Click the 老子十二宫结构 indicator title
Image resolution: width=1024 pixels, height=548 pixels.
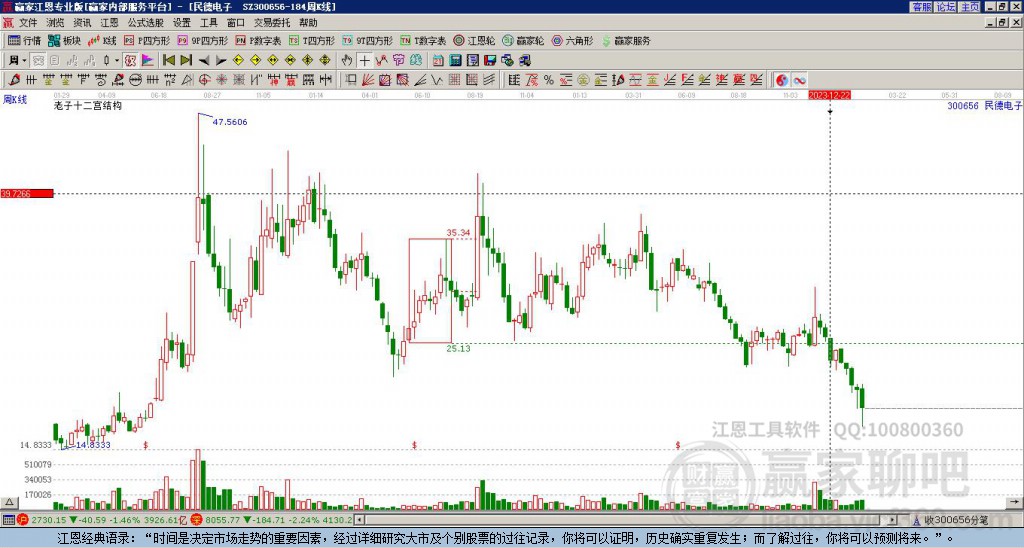[x=88, y=105]
